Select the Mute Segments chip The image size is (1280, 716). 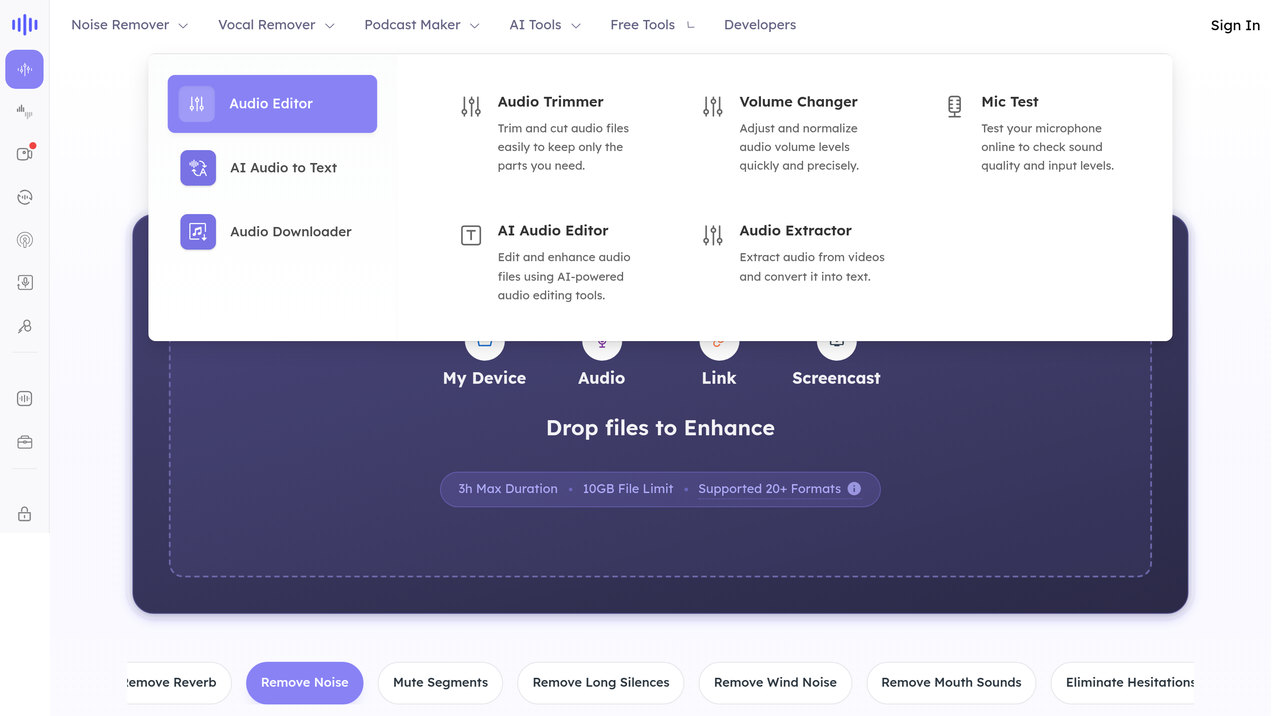440,683
